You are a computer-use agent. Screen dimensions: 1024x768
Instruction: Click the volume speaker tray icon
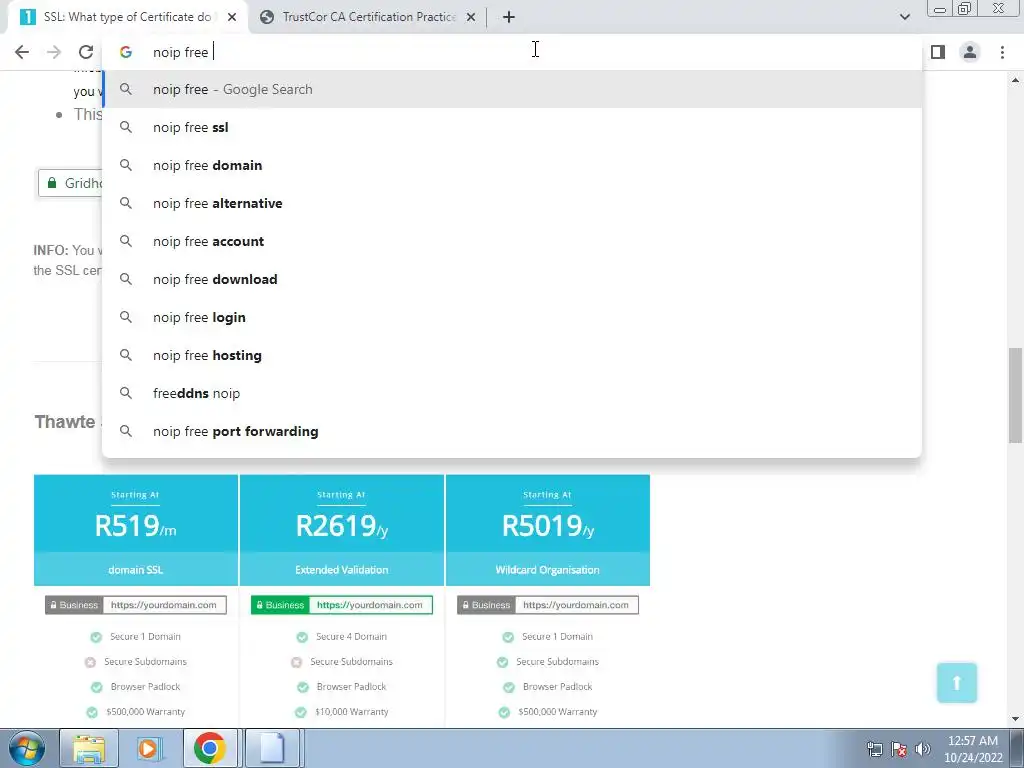(x=923, y=749)
